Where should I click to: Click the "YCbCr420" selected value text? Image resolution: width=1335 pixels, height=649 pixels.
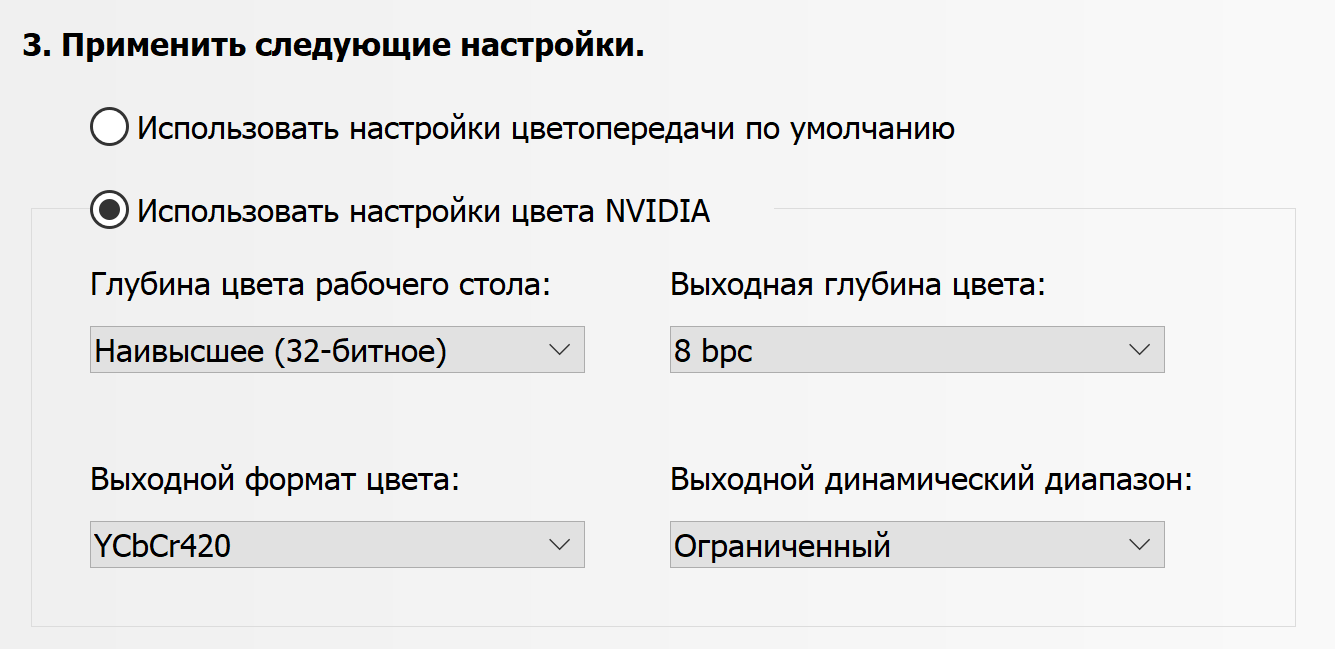[x=162, y=546]
